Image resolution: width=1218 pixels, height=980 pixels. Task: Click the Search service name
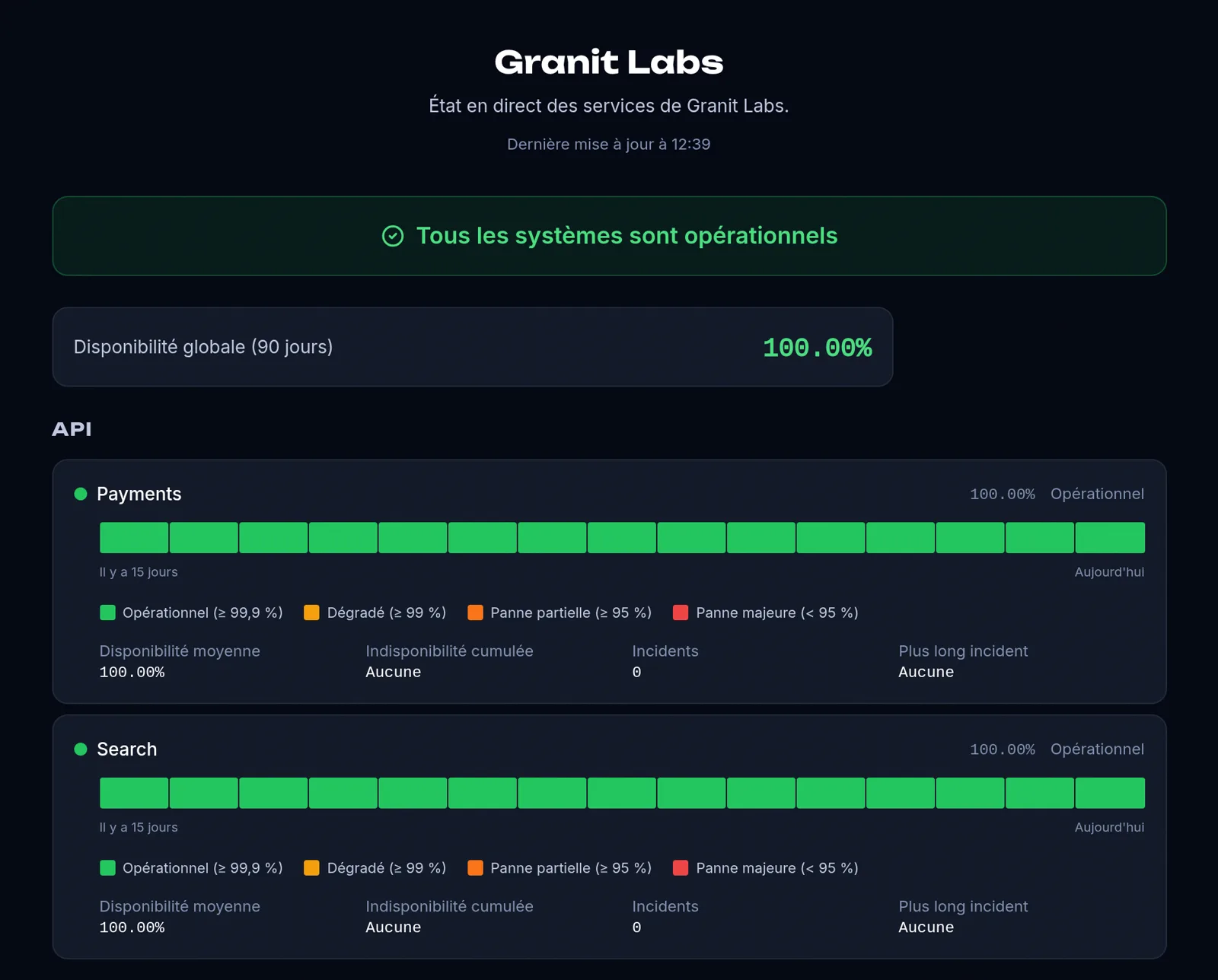coord(127,749)
